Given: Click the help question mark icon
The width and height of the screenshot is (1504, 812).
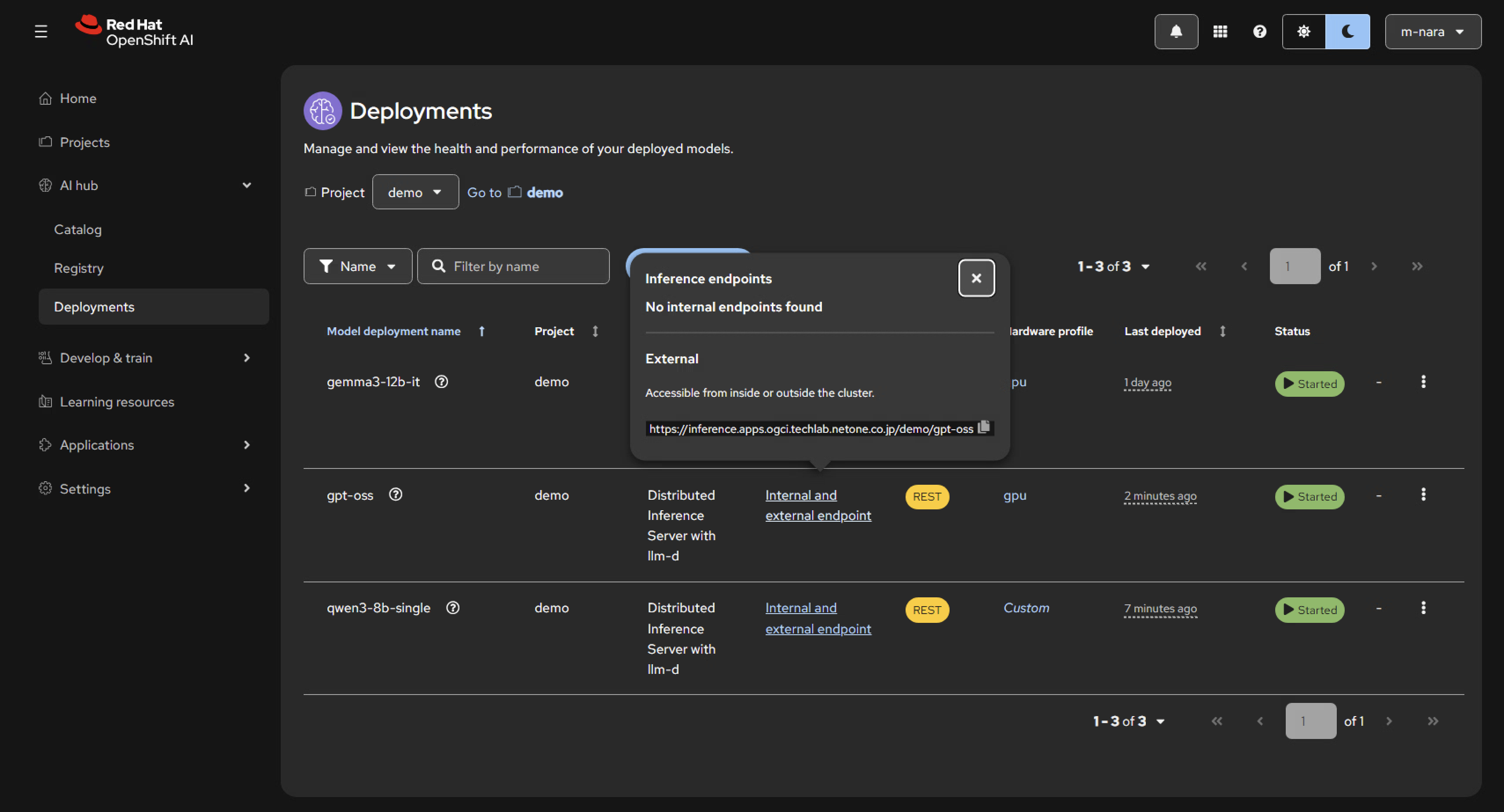Looking at the screenshot, I should click(1259, 32).
